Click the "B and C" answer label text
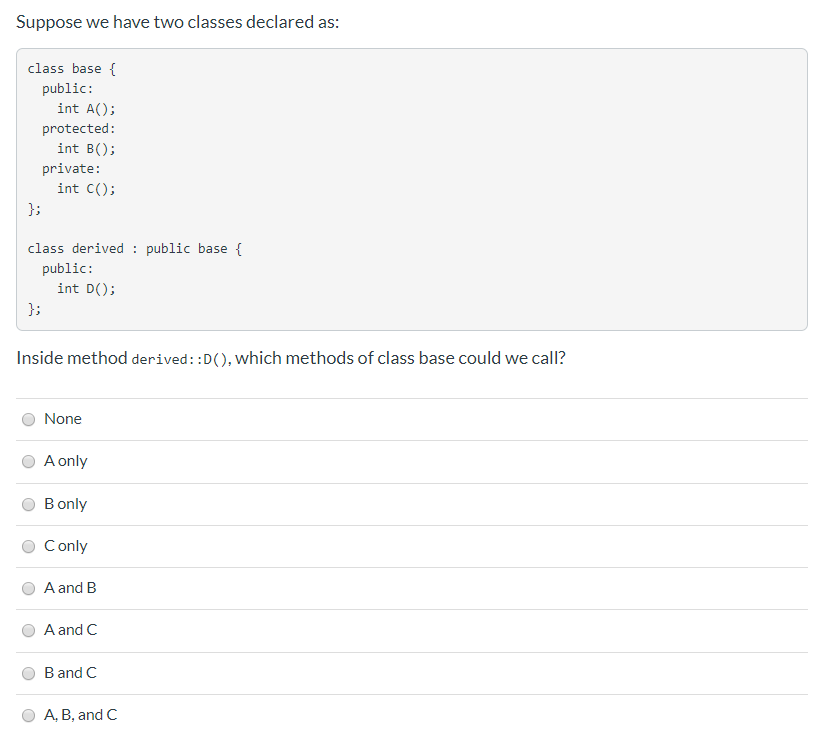This screenshot has width=824, height=741. [68, 673]
